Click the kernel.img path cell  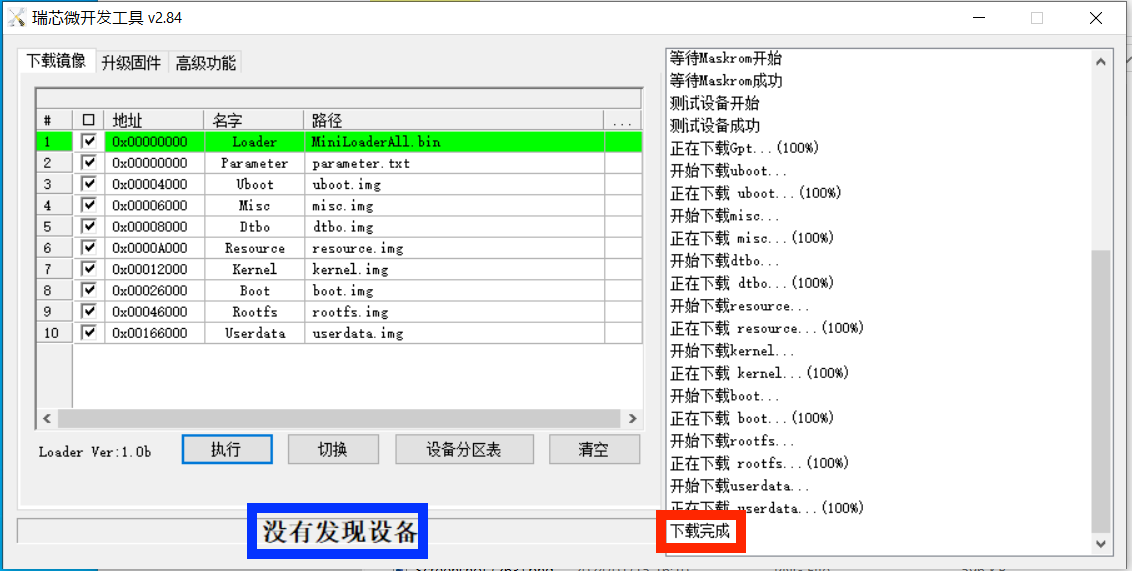coord(454,269)
